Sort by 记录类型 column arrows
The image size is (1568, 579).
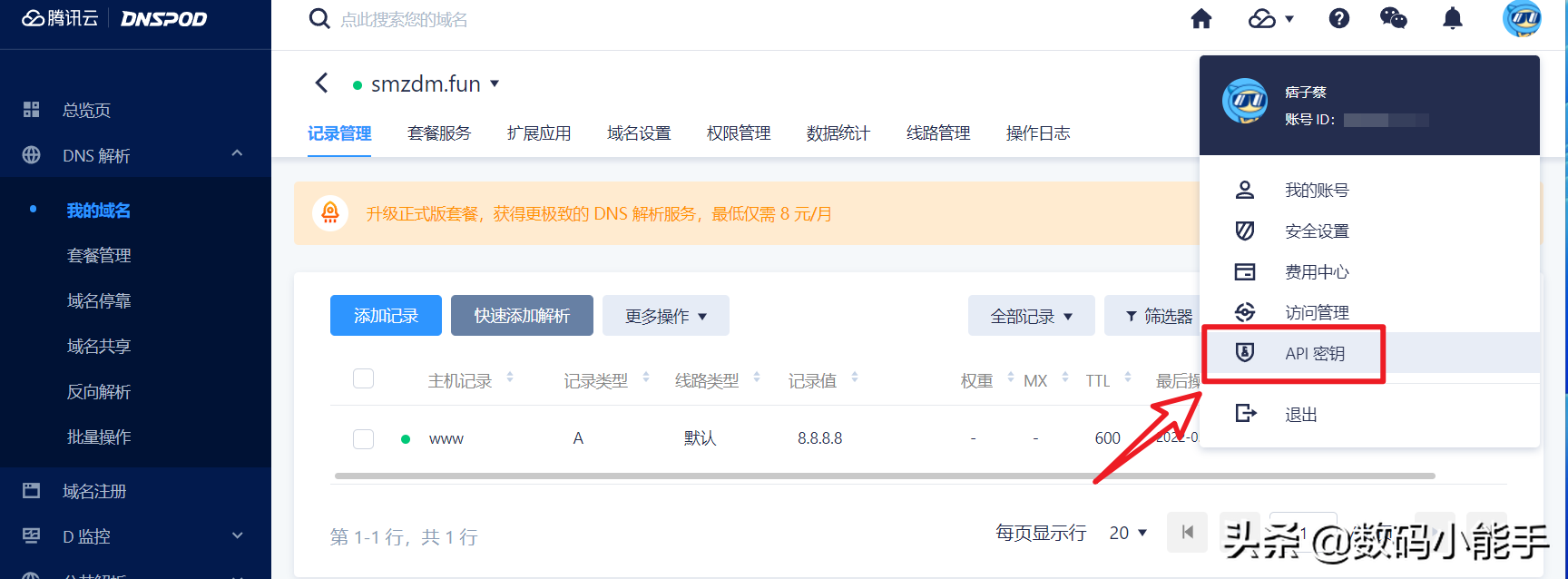point(646,377)
